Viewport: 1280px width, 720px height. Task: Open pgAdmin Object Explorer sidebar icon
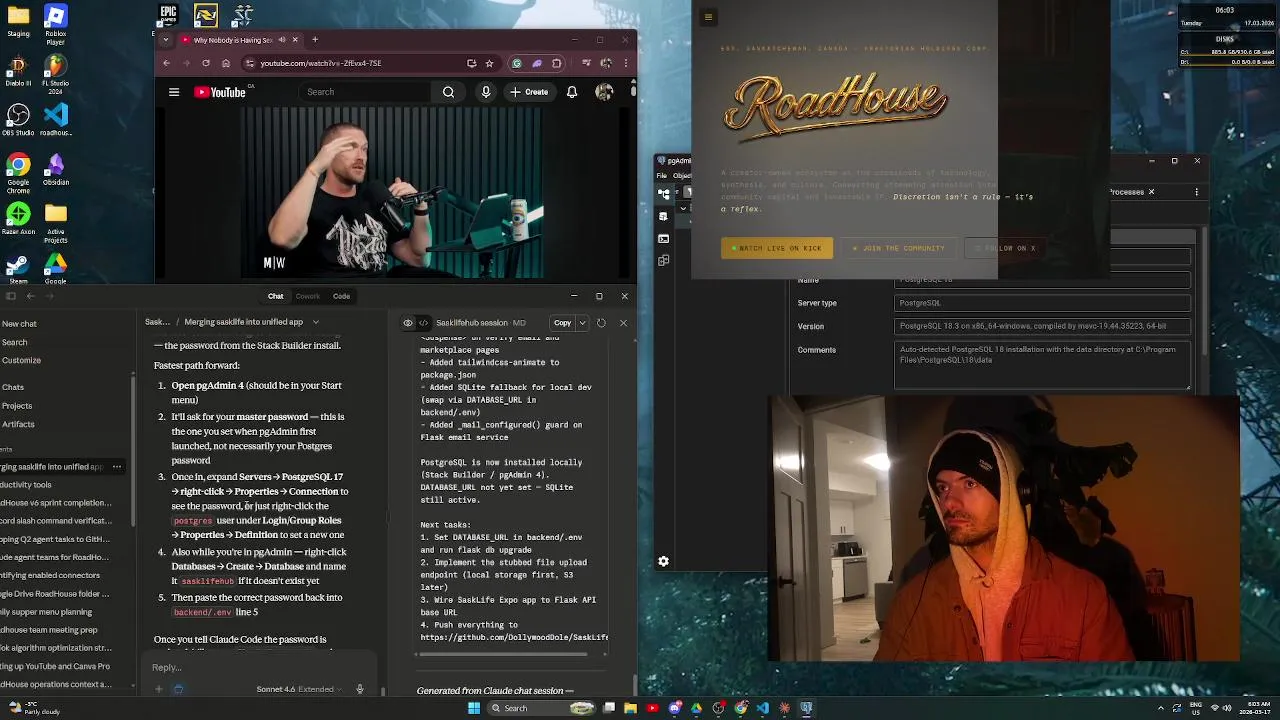pos(663,193)
